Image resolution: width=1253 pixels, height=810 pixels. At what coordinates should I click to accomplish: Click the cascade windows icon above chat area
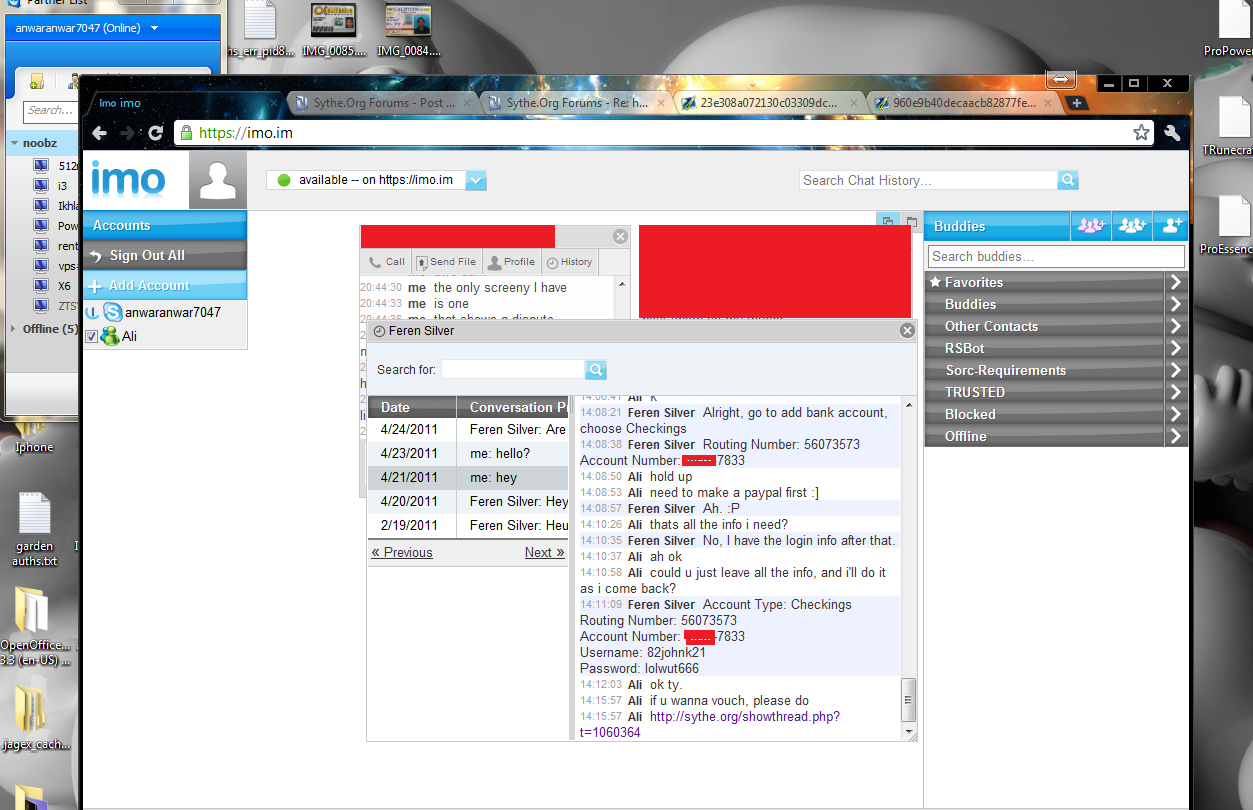point(888,221)
